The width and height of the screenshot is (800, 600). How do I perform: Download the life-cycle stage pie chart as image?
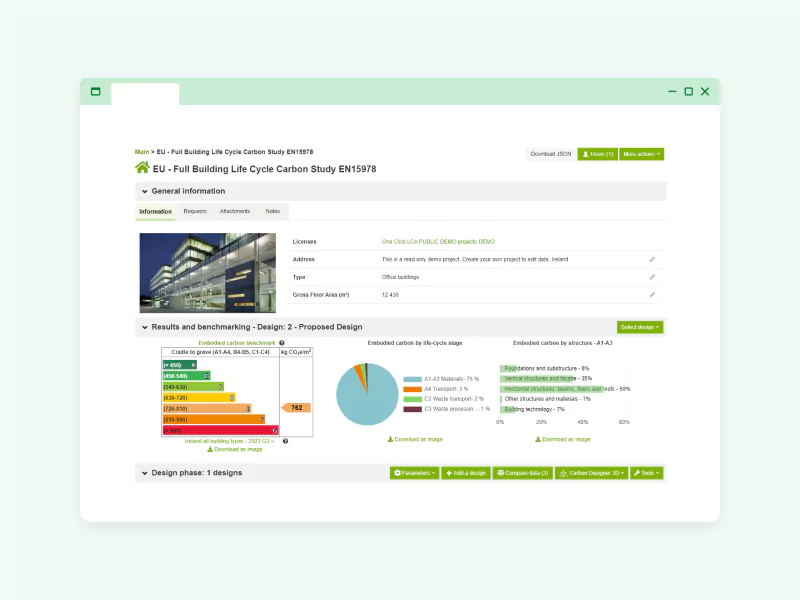415,439
